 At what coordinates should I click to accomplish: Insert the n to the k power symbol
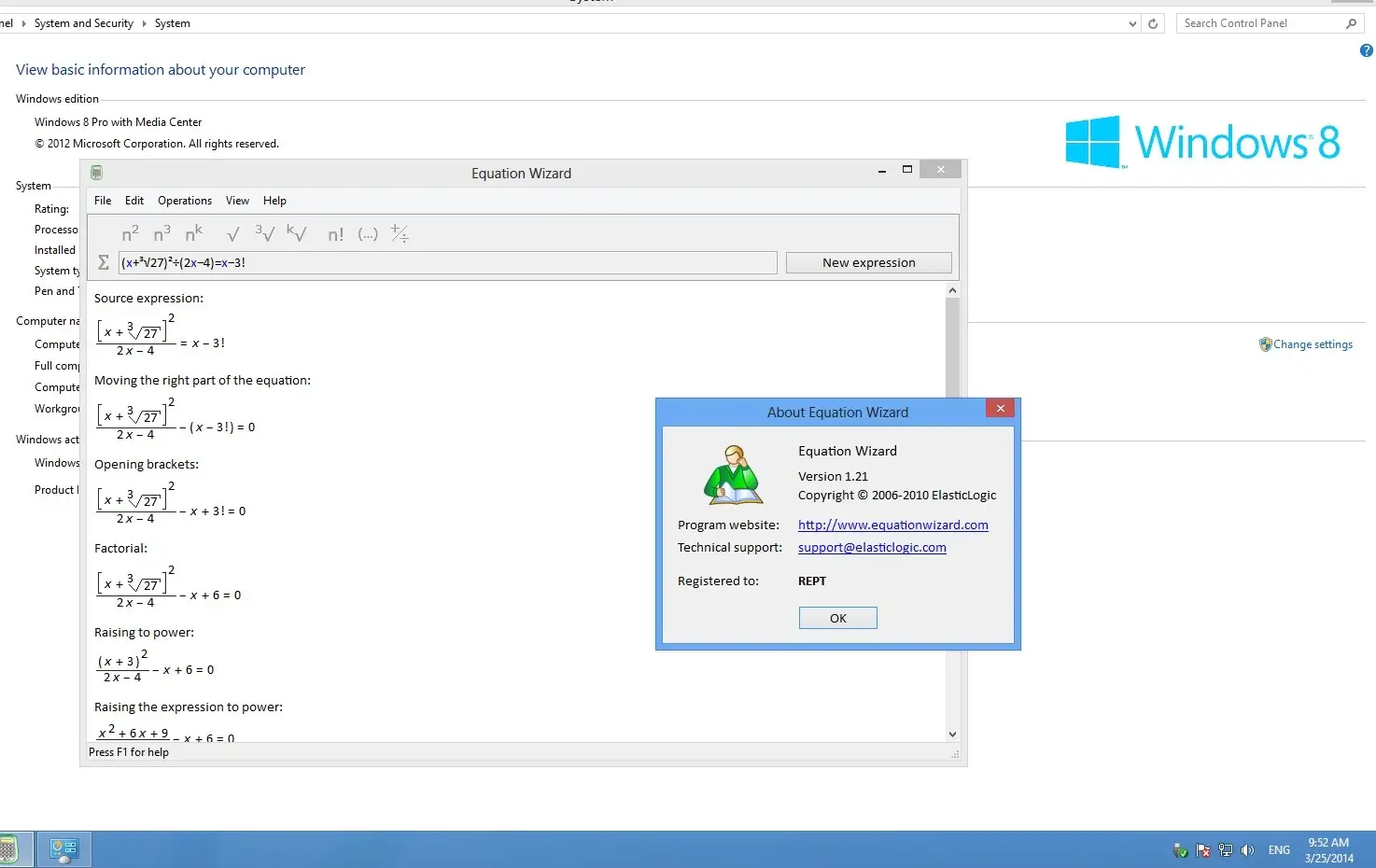coord(194,233)
